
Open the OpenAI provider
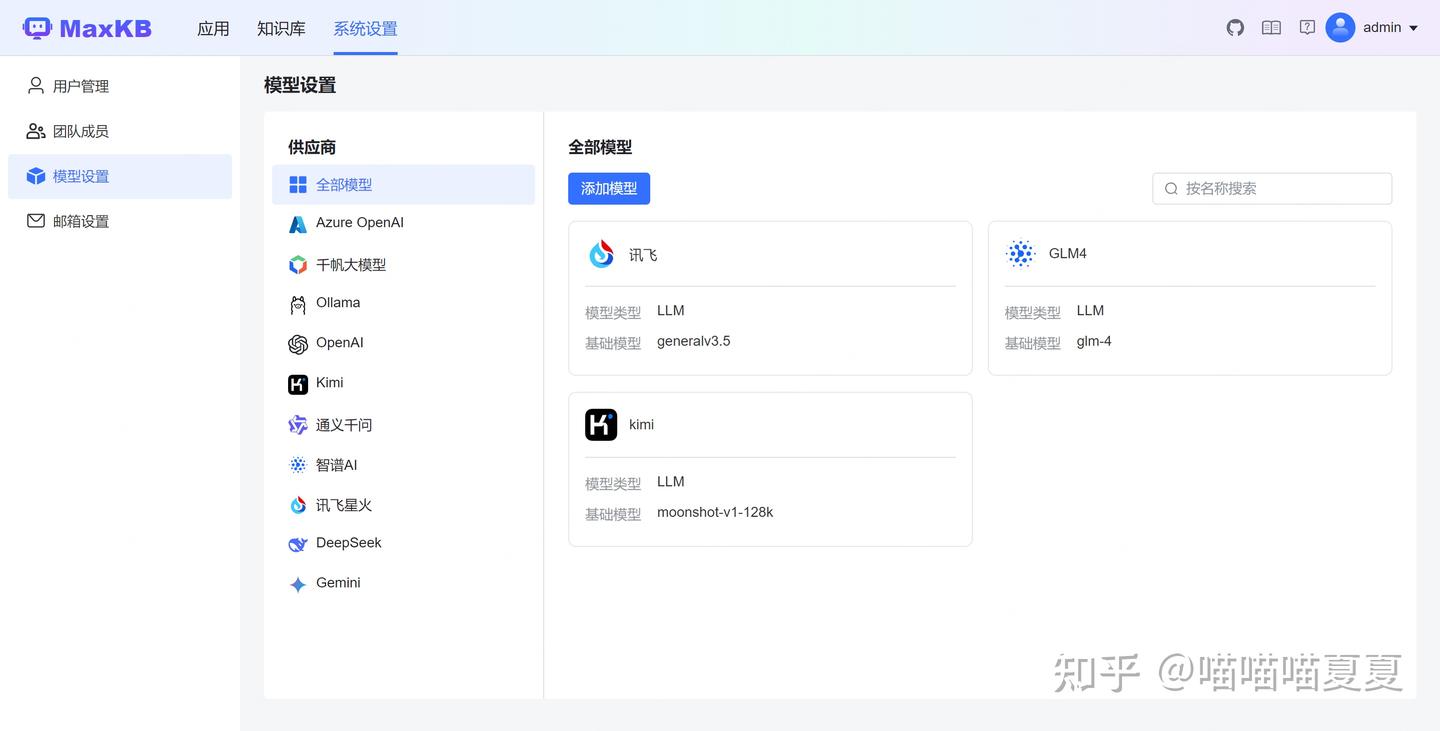pos(339,343)
